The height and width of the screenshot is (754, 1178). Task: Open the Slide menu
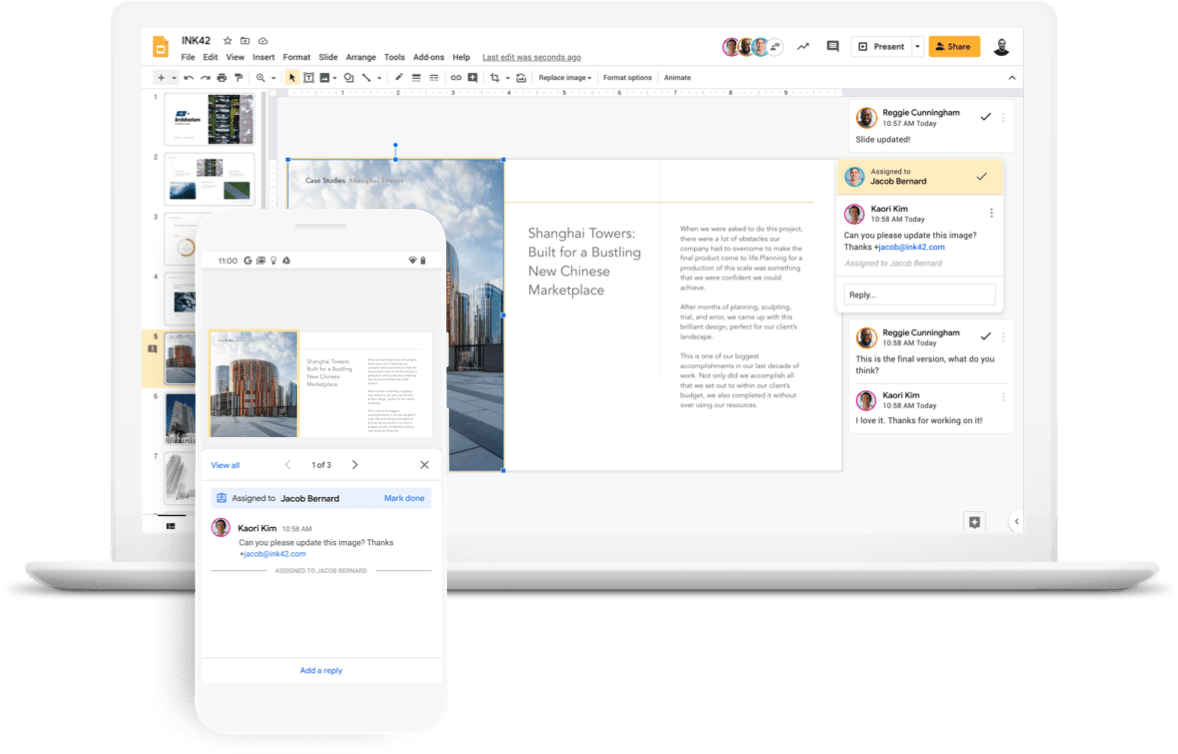pos(328,57)
